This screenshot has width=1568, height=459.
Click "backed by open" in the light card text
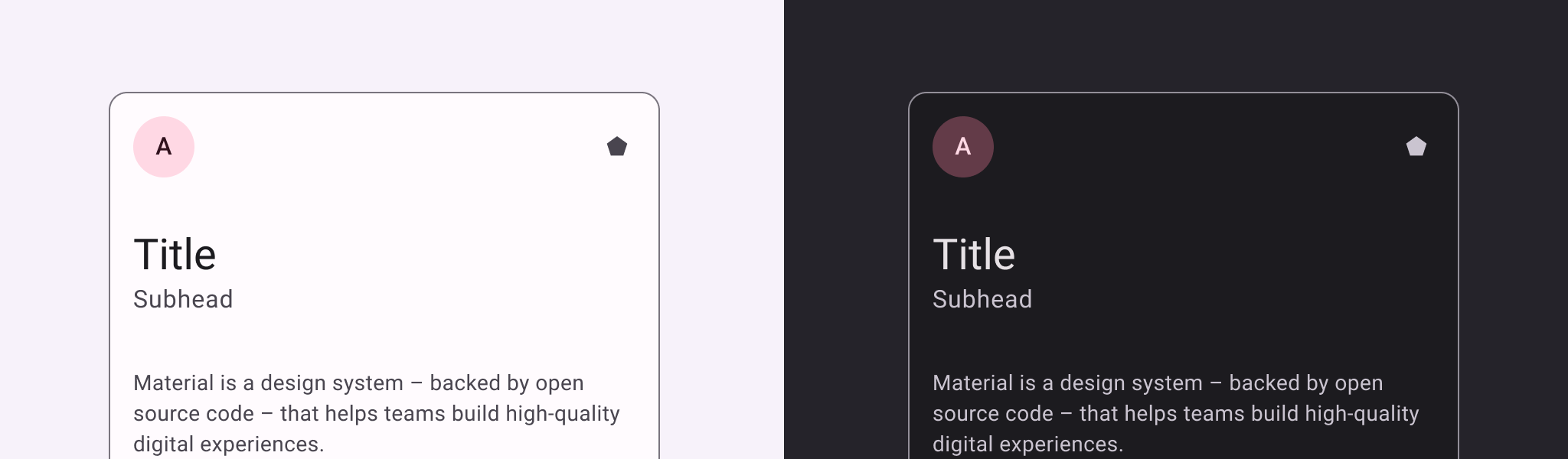click(x=506, y=383)
